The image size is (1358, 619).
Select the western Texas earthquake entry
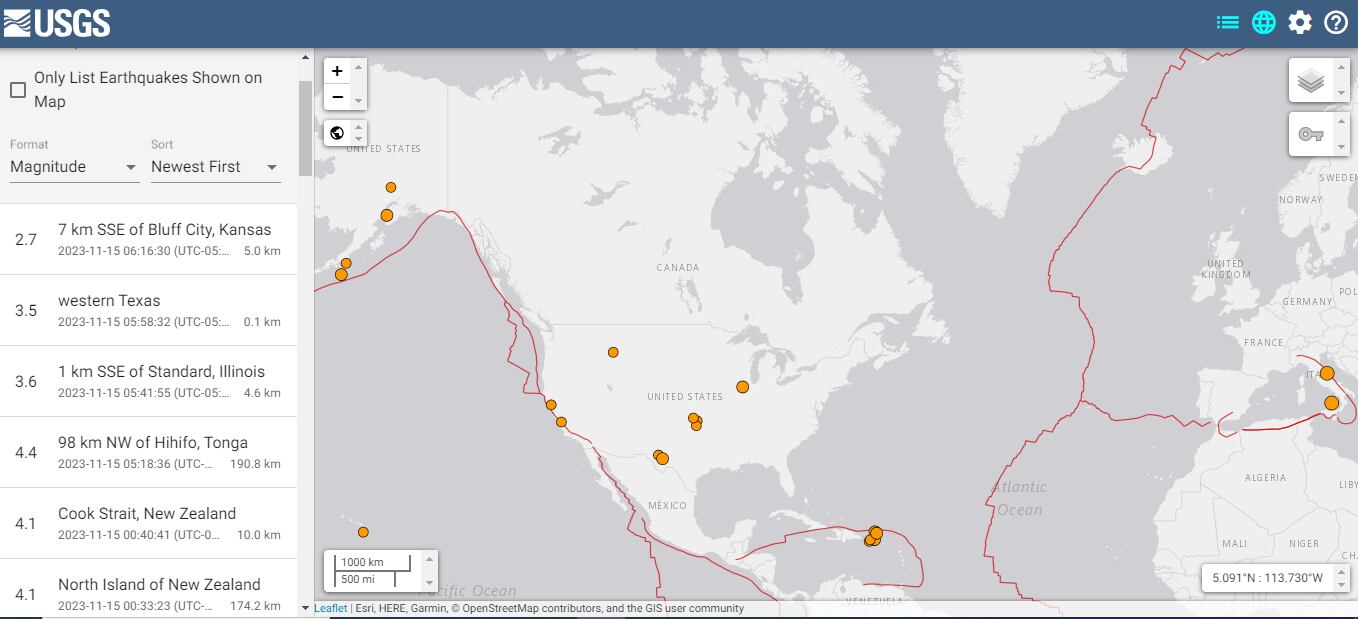(148, 310)
